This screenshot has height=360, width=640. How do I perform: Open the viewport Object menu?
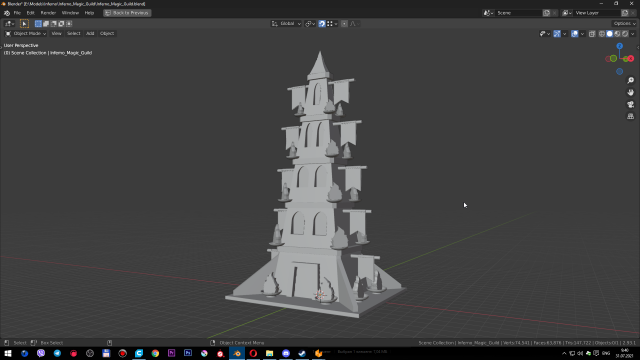[107, 33]
